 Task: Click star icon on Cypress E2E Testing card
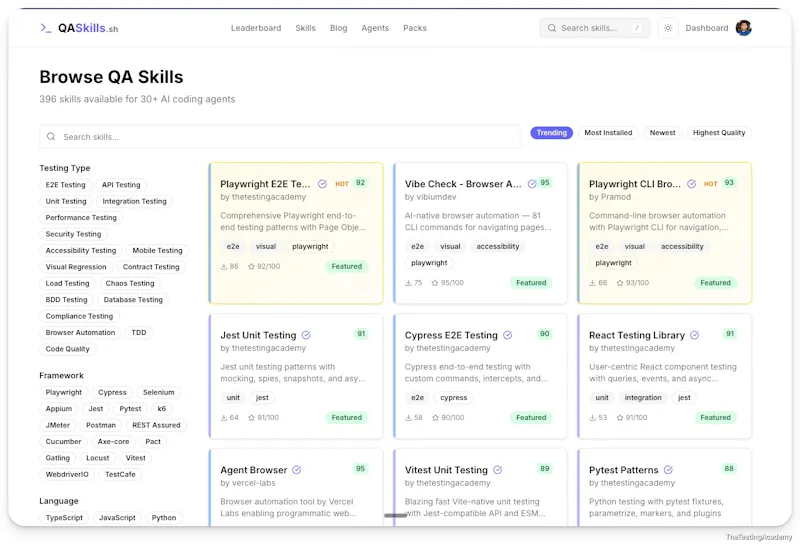[x=435, y=417]
